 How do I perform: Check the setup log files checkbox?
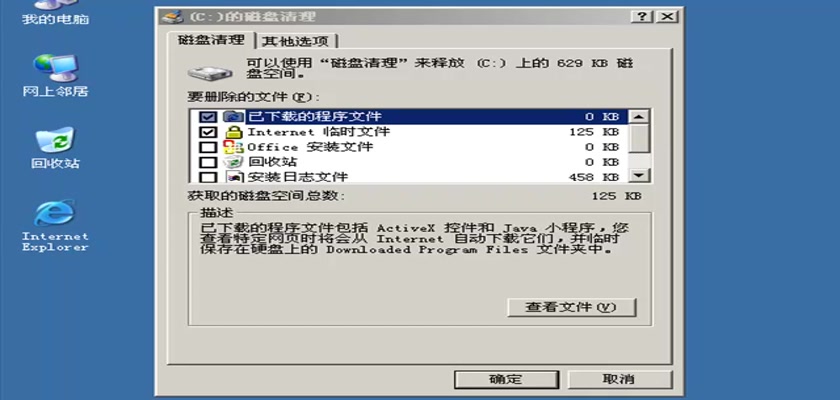pos(208,177)
